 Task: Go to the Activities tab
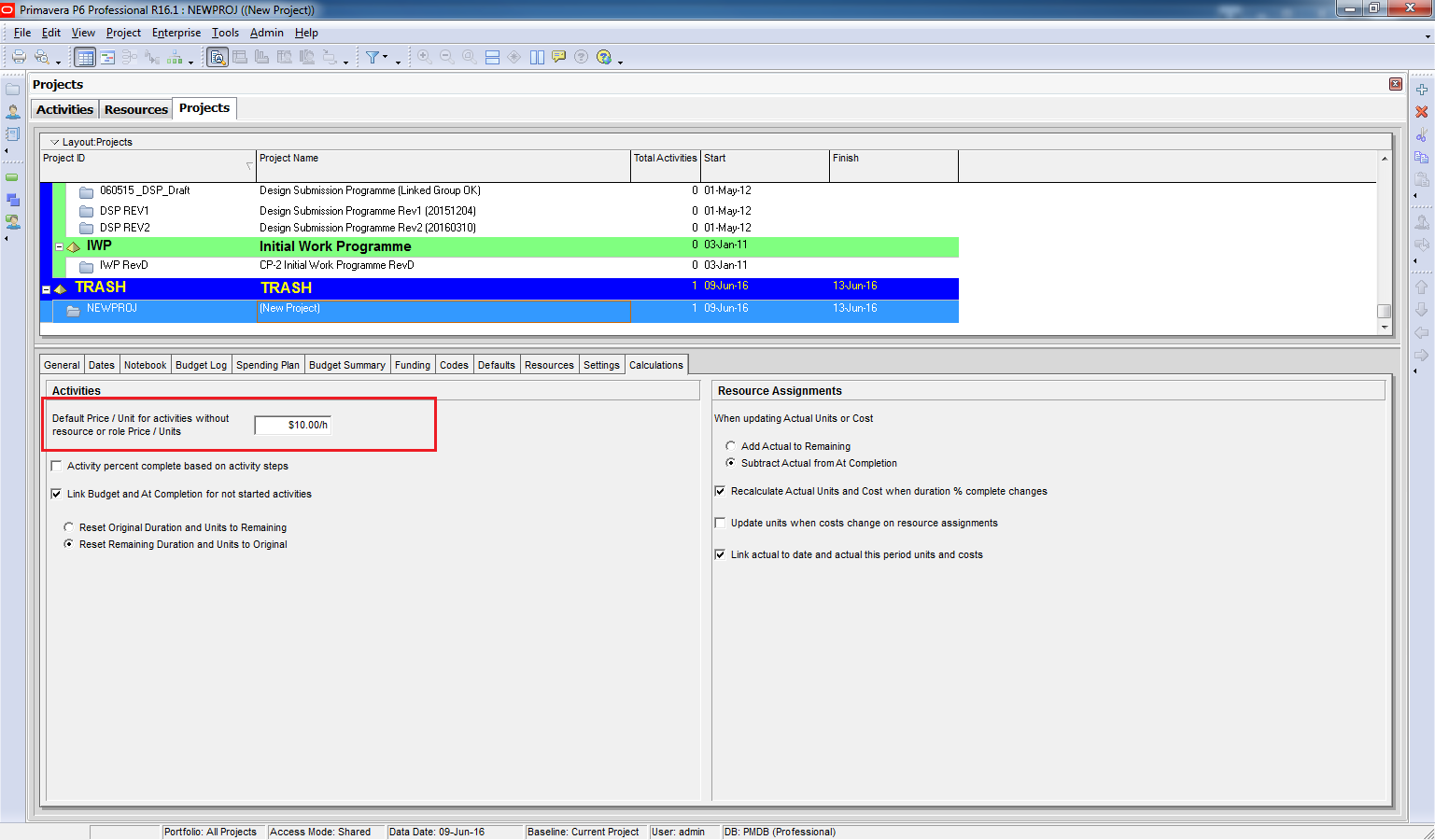tap(64, 109)
